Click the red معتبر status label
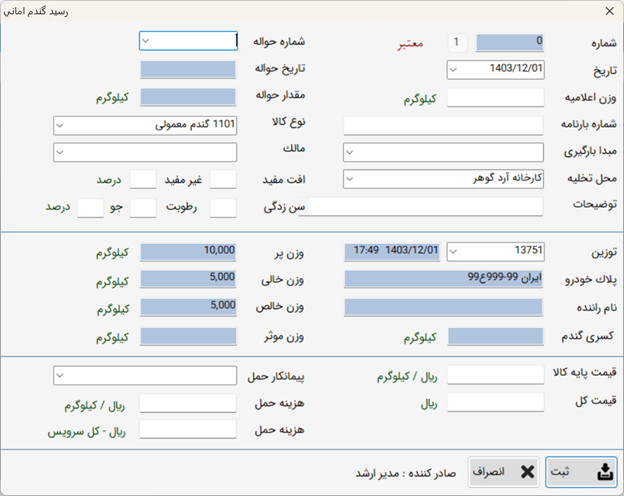624x496 pixels. coord(410,43)
